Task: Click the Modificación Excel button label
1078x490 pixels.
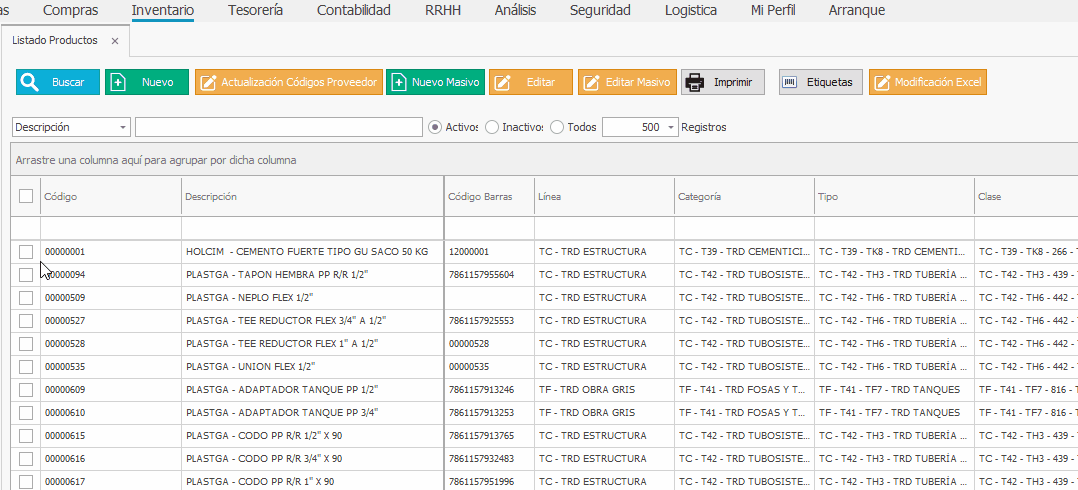Action: click(938, 82)
